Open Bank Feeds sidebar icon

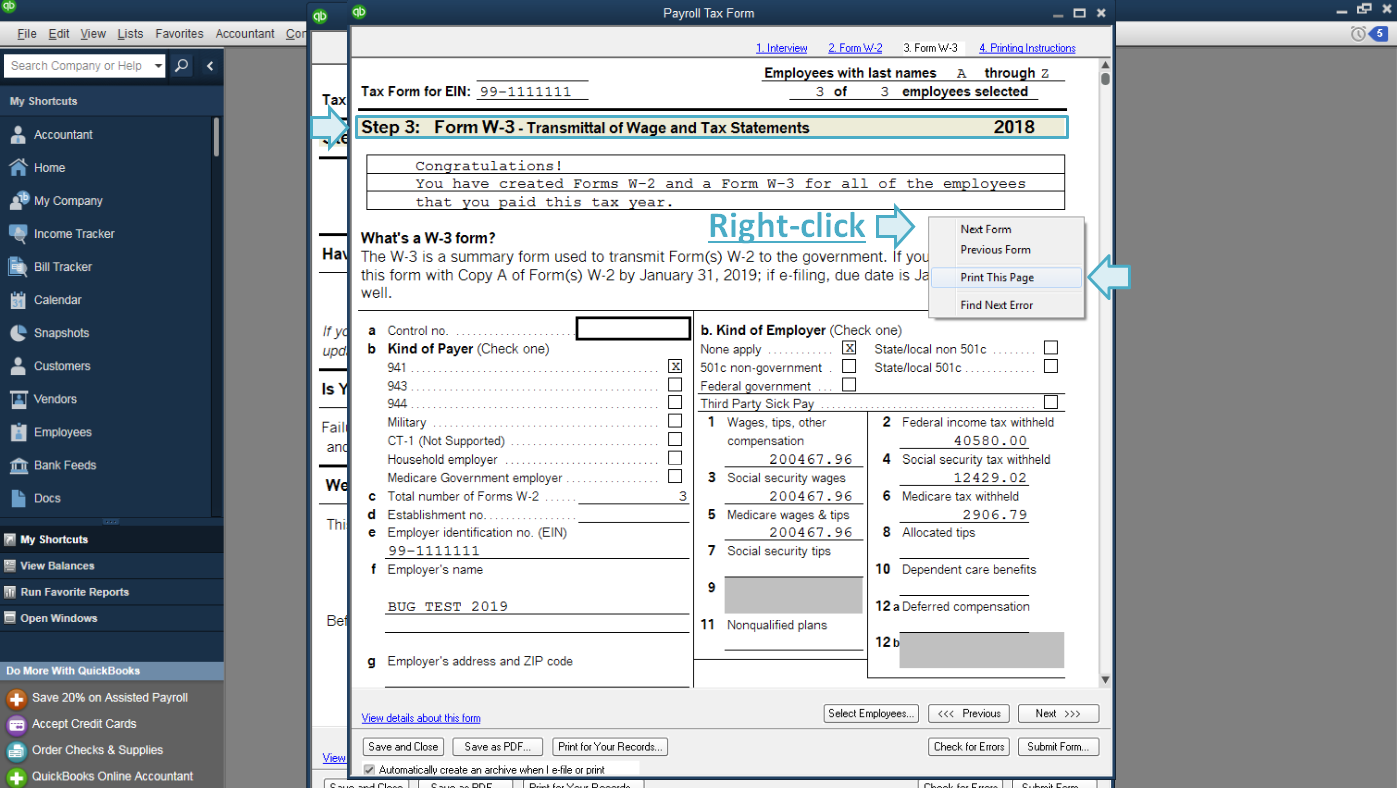coord(18,464)
